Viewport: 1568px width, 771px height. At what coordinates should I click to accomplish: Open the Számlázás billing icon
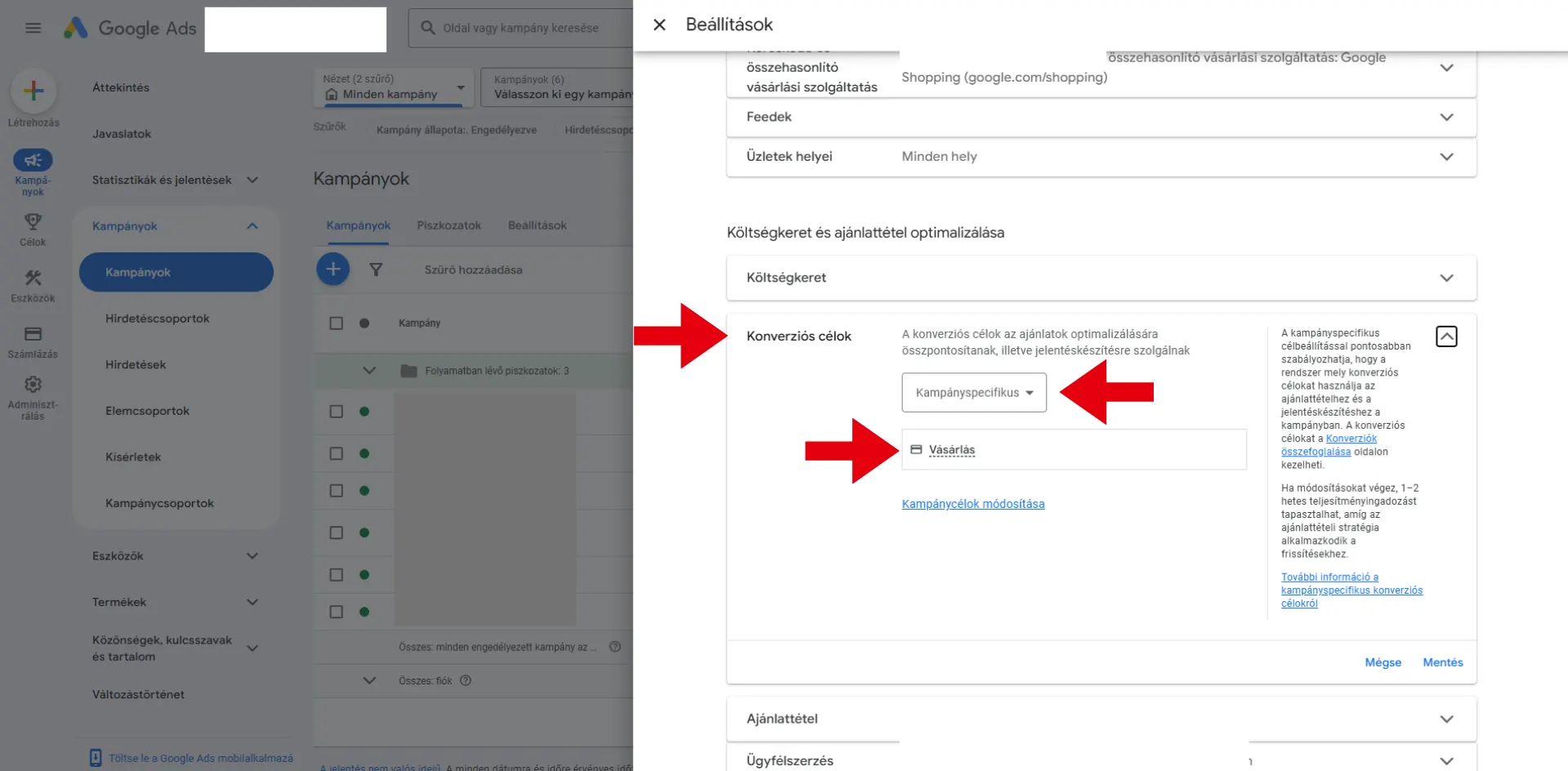[x=33, y=334]
